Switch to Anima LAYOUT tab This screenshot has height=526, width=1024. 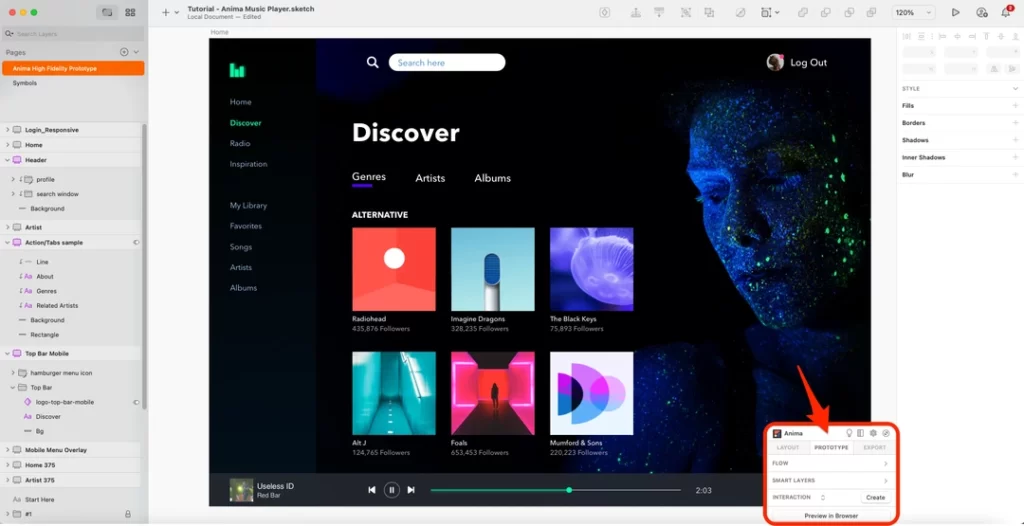point(788,448)
